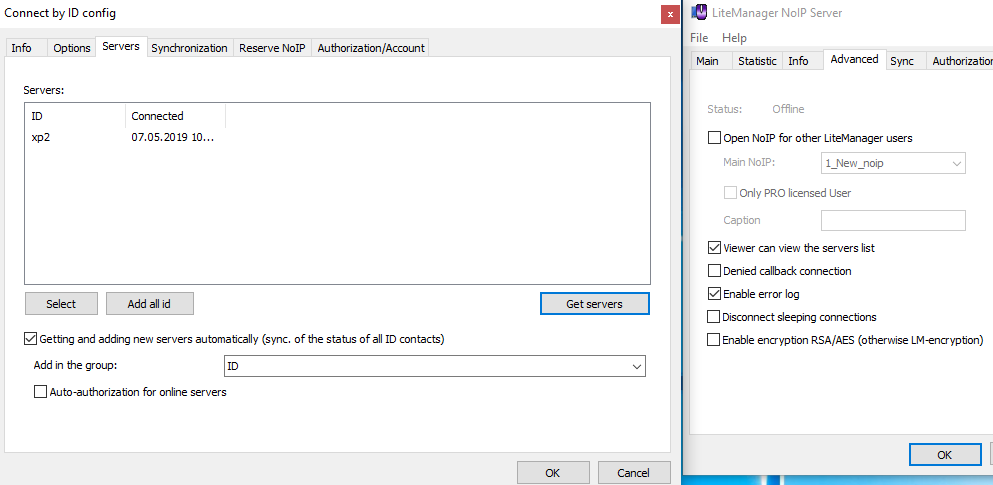Go to the Synchronization tab
This screenshot has height=485, width=993.
(189, 48)
